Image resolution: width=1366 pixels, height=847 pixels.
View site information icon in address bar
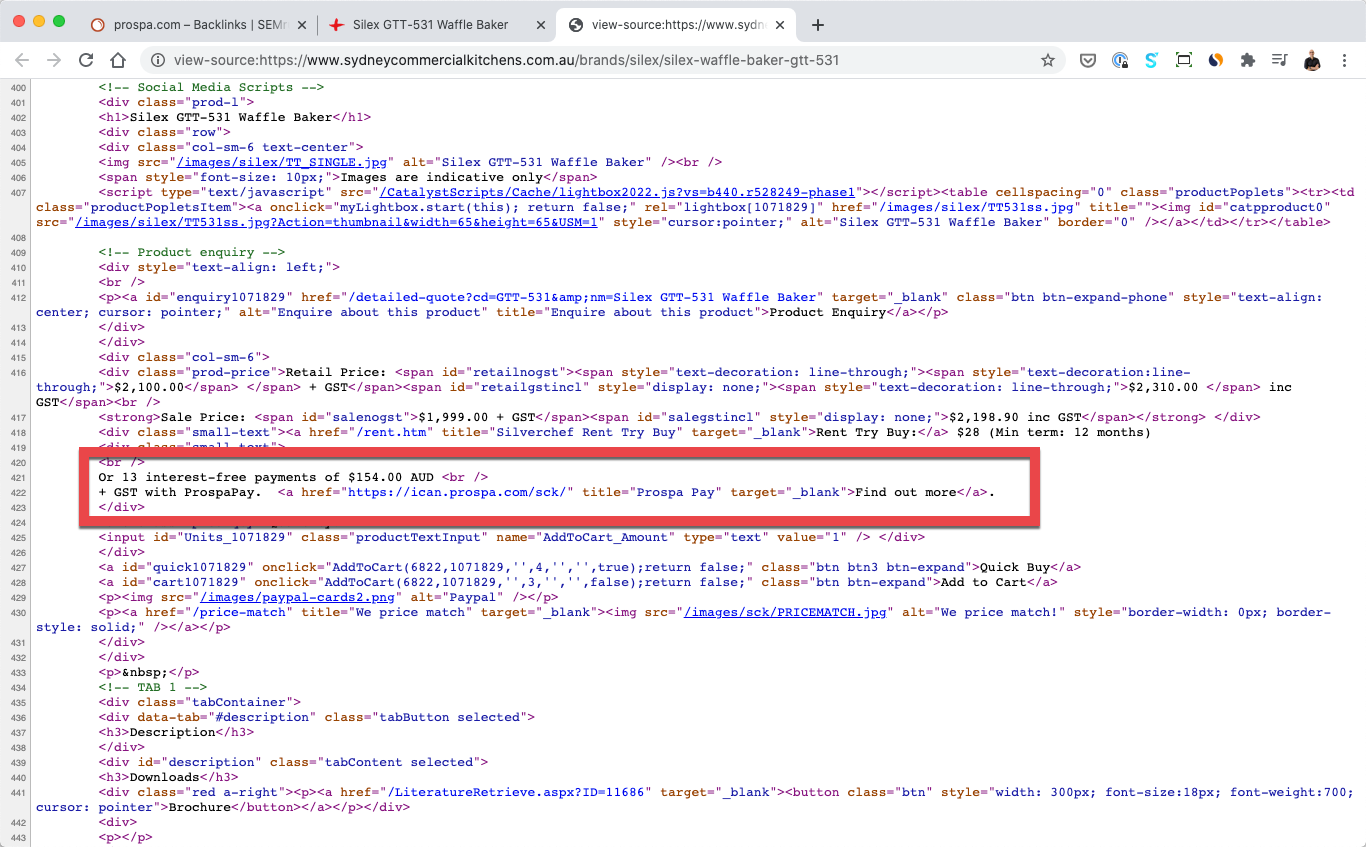[159, 60]
